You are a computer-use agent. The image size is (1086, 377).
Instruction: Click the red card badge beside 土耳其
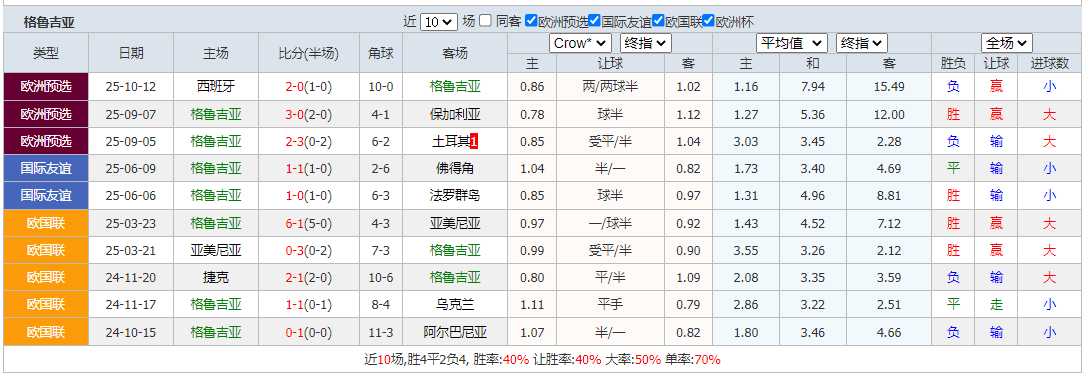(x=474, y=142)
